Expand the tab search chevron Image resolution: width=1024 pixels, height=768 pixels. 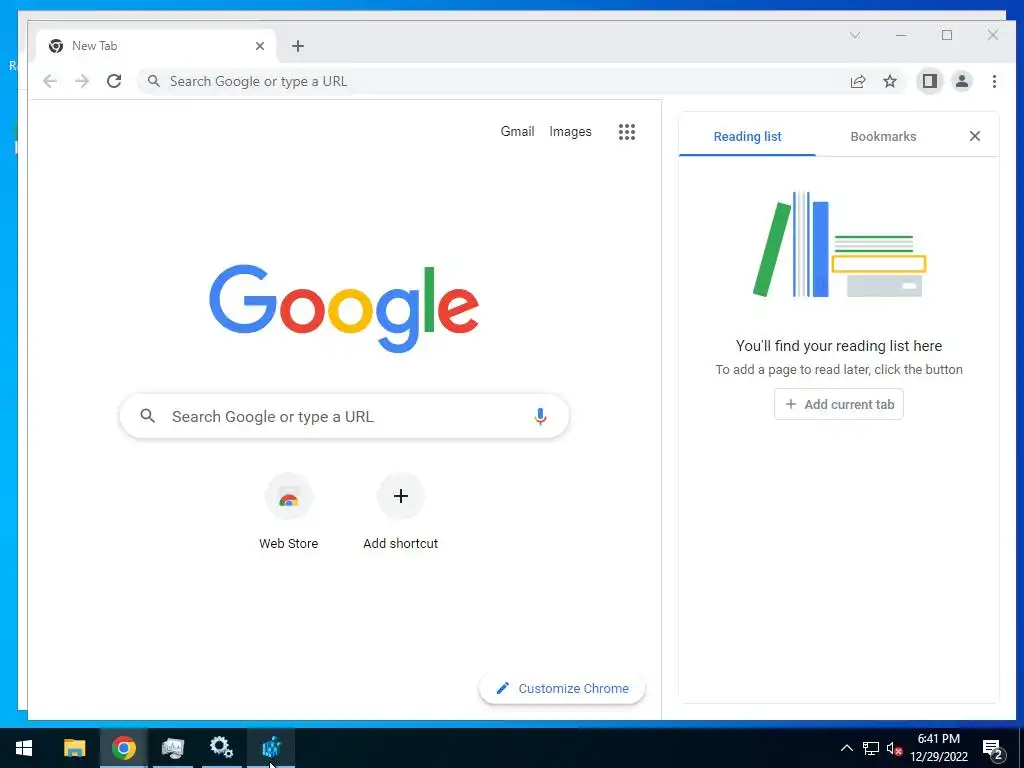pos(855,35)
